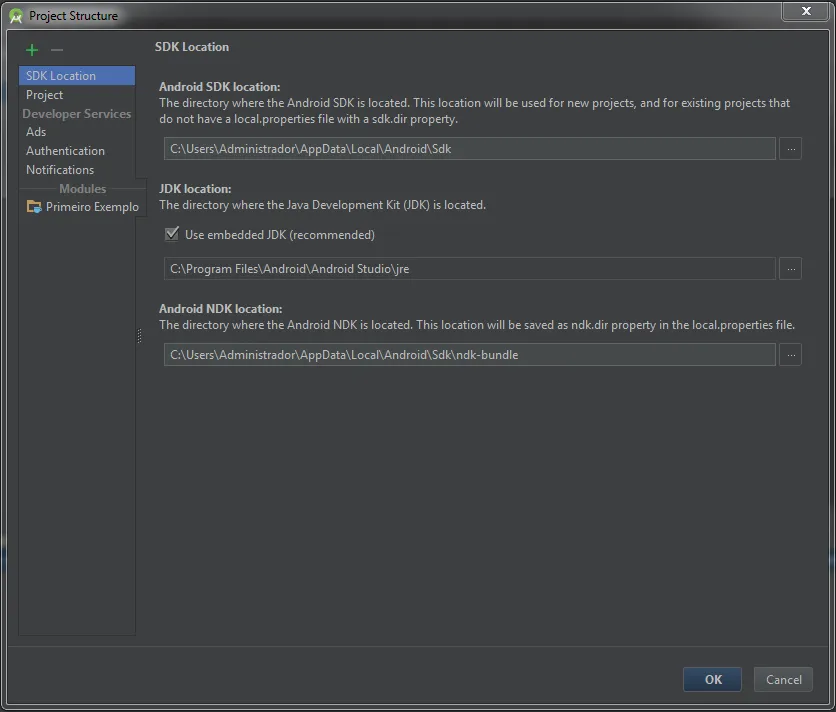Browse for JDK location folder
Screen dimensions: 836x712
point(790,269)
